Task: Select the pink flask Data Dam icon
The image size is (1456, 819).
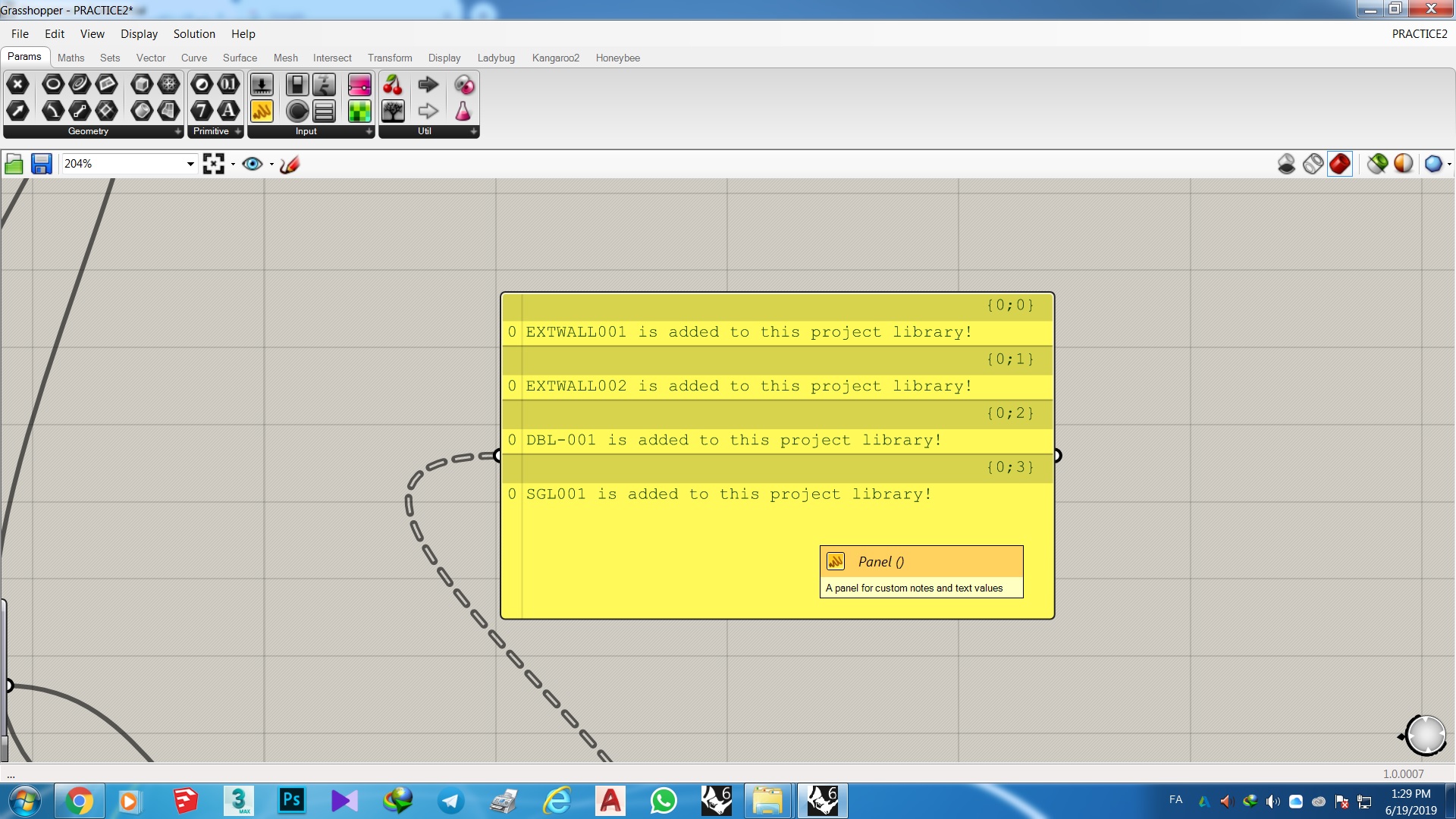Action: tap(463, 111)
